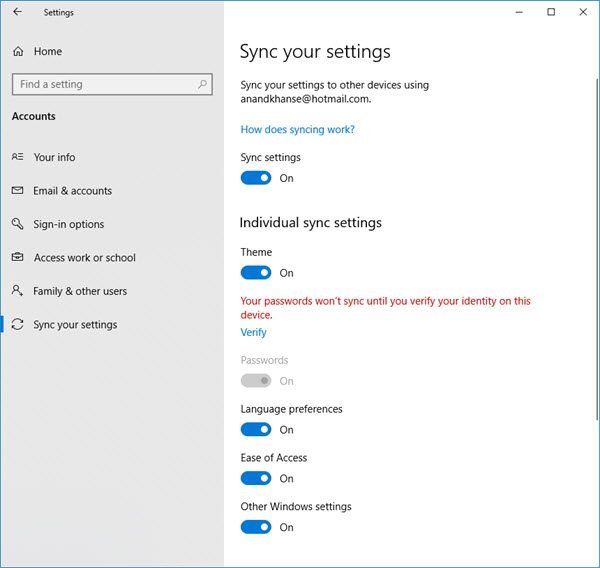The image size is (600, 568).
Task: Click the Sync your settings icon
Action: [17, 325]
